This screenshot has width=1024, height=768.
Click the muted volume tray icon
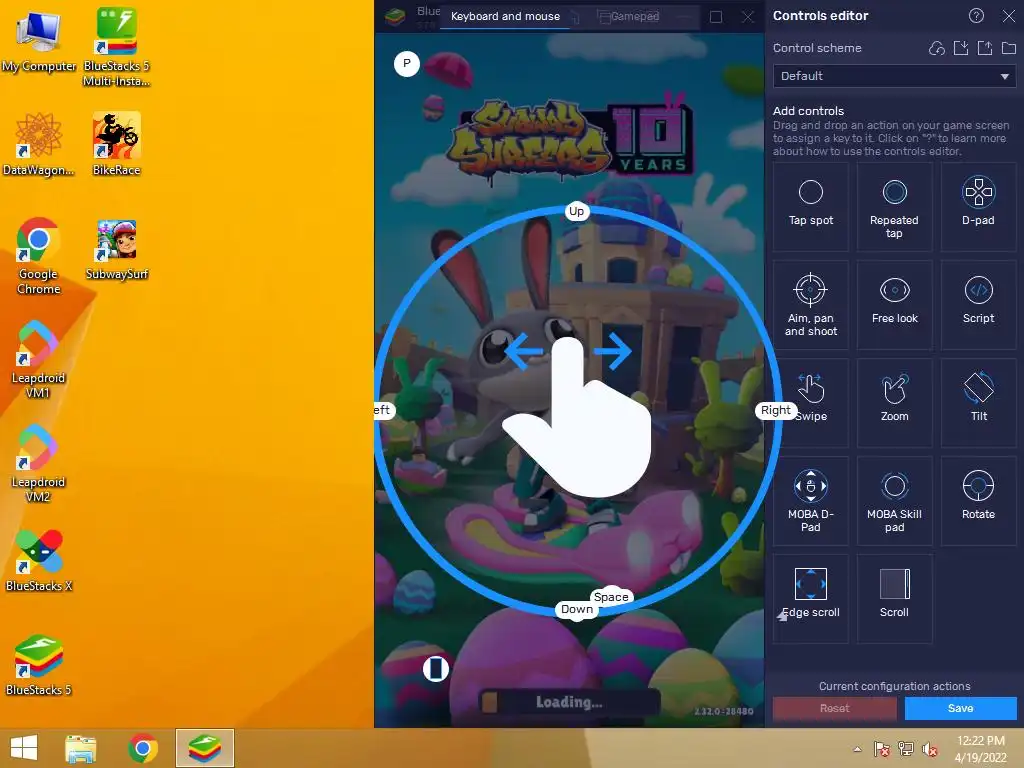click(929, 749)
